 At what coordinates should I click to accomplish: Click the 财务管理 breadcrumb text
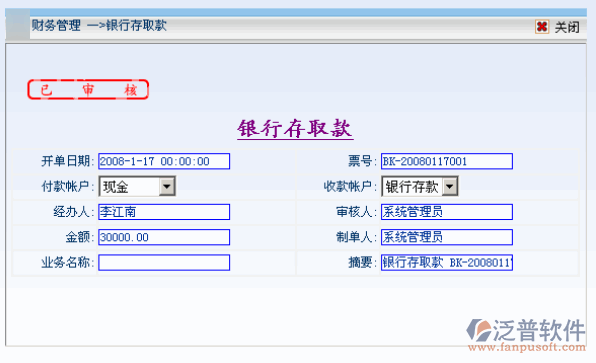56,25
